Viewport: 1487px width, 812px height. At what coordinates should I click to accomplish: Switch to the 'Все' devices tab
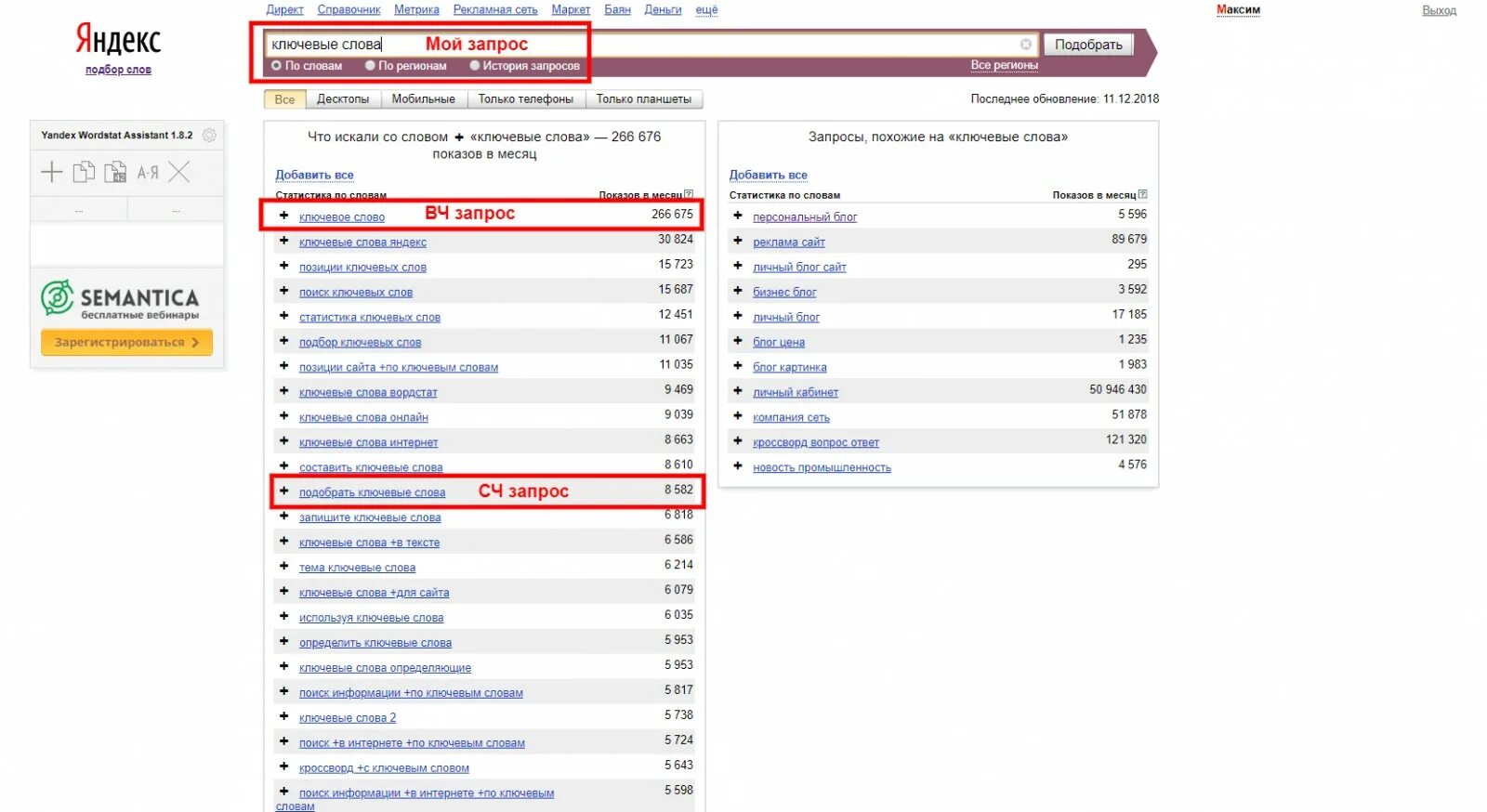coord(285,99)
